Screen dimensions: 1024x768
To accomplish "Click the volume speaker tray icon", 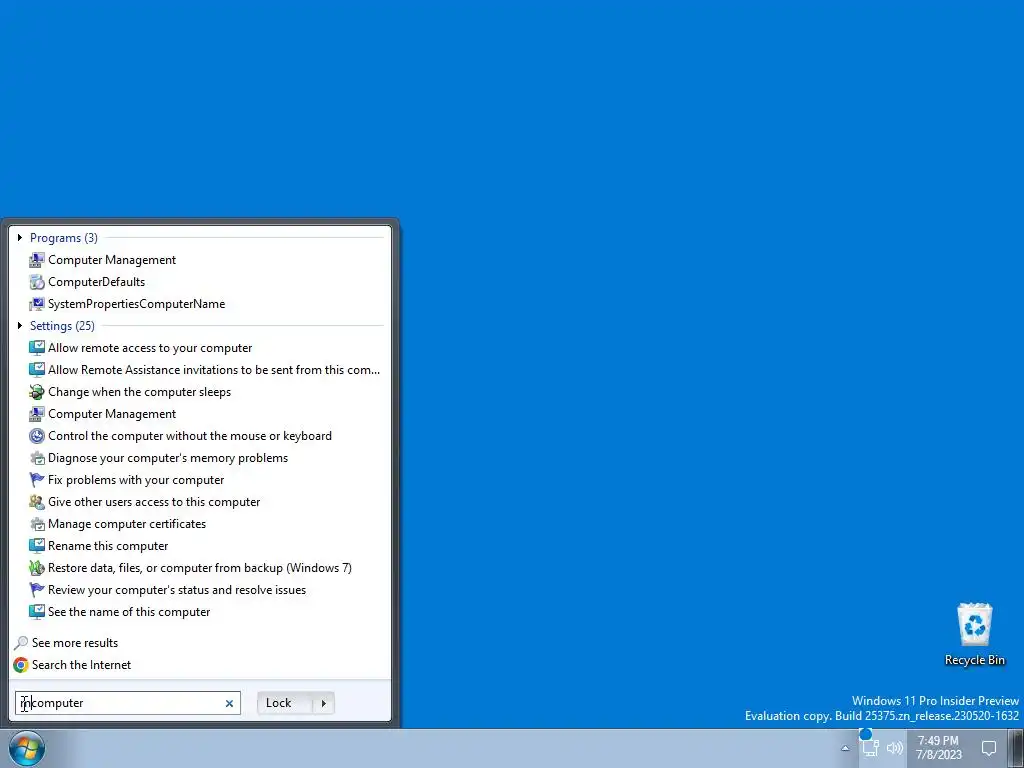I will click(894, 748).
